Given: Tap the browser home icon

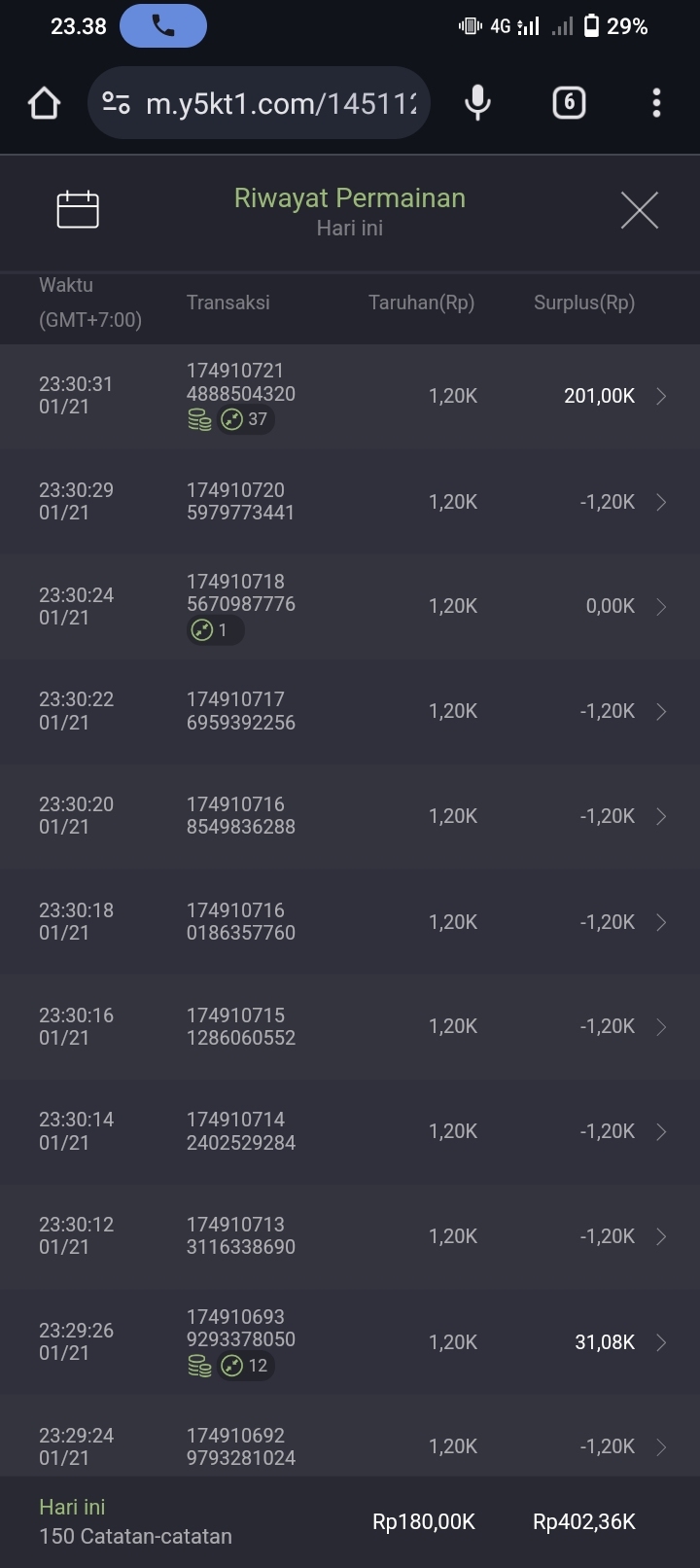Looking at the screenshot, I should pyautogui.click(x=45, y=103).
